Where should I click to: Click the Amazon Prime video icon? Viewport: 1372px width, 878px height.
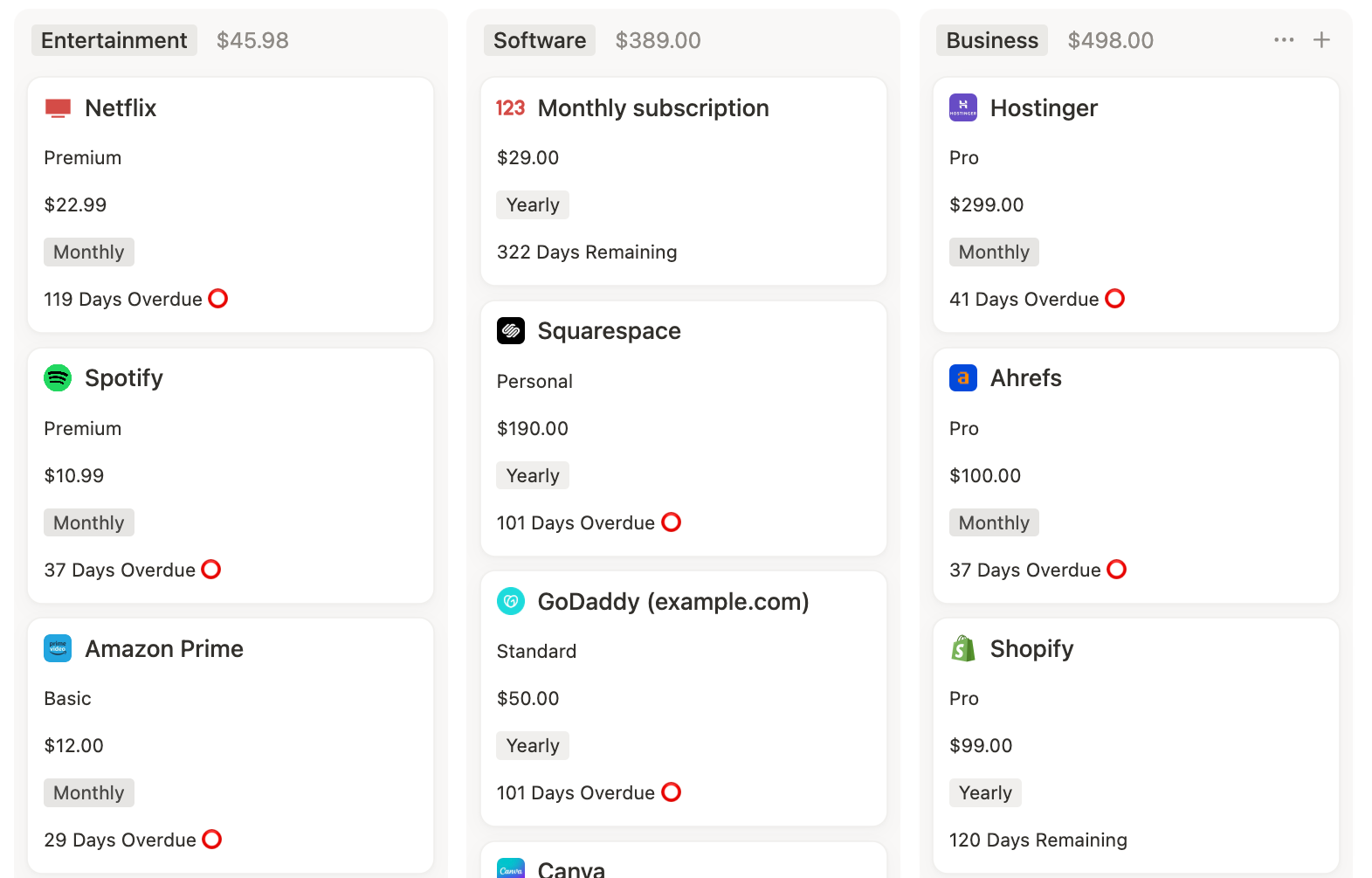pyautogui.click(x=58, y=648)
